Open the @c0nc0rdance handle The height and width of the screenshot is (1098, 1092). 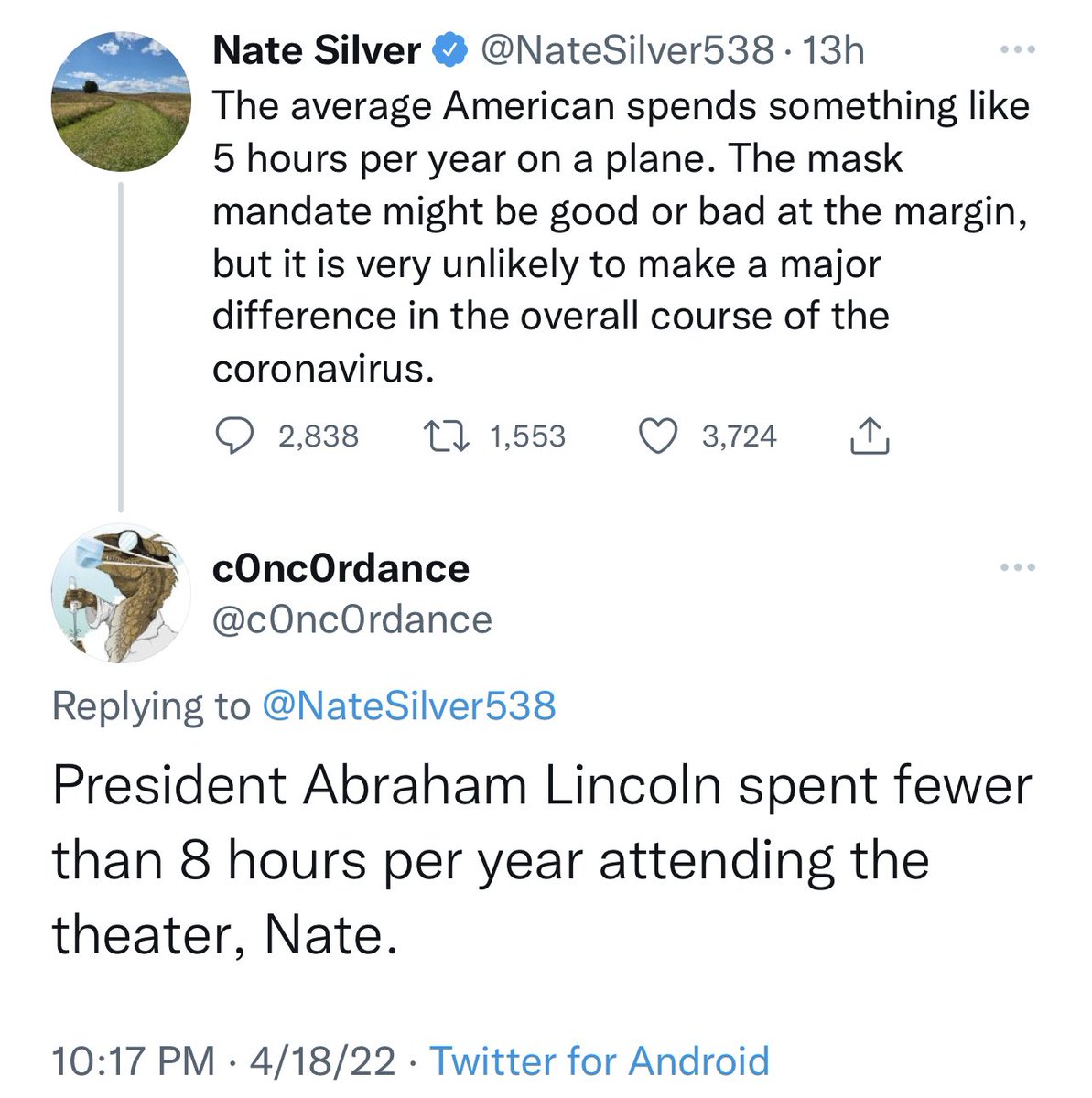click(352, 619)
